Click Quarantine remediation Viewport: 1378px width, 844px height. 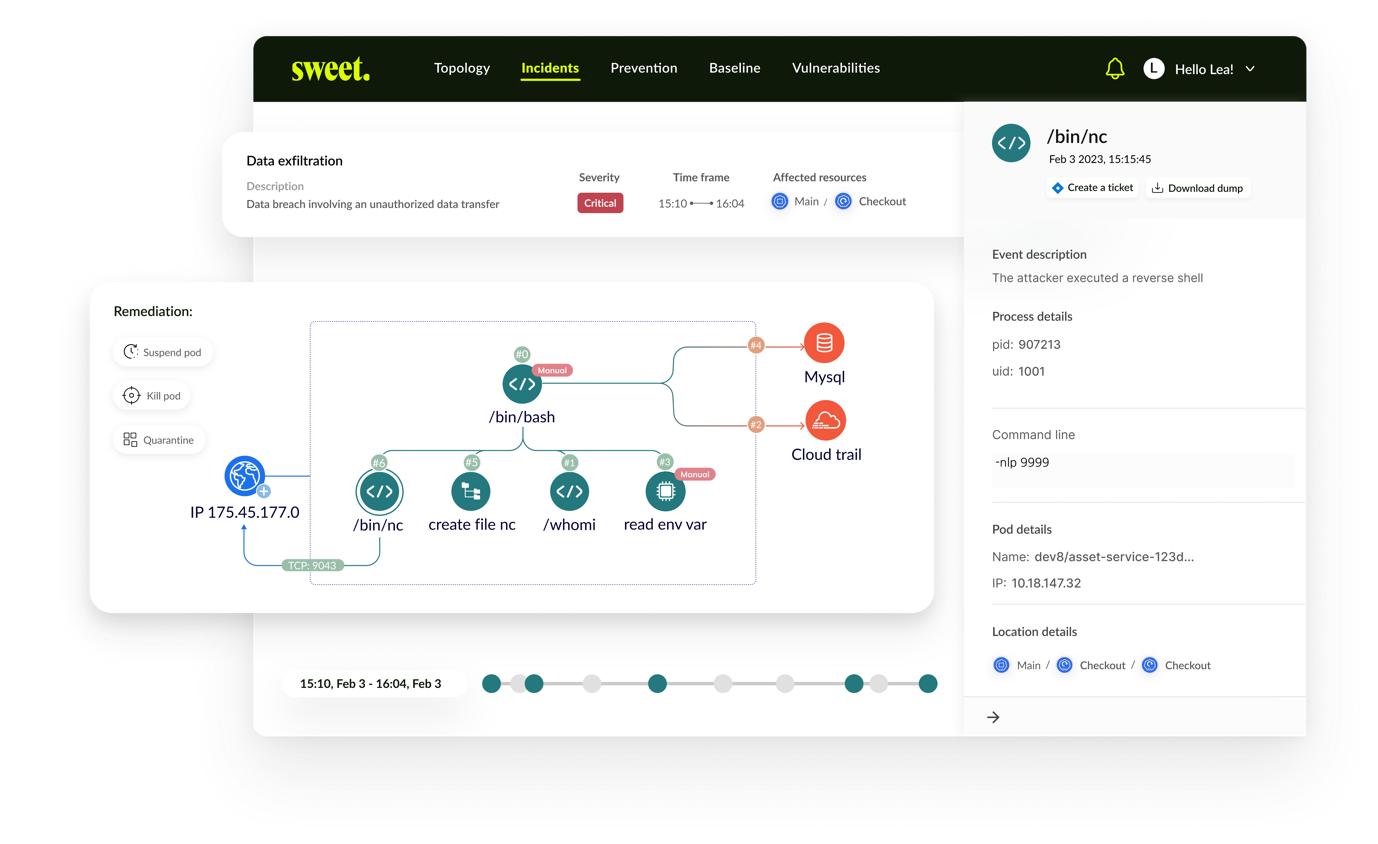(x=159, y=439)
